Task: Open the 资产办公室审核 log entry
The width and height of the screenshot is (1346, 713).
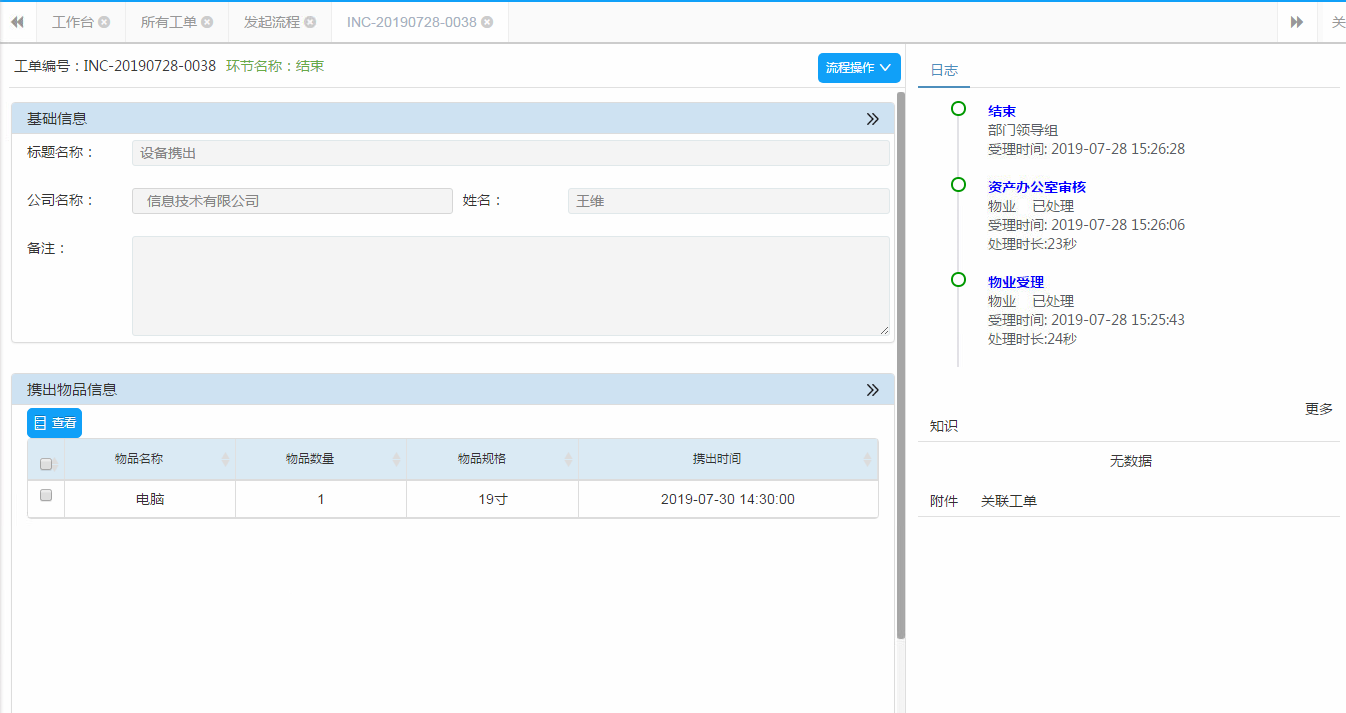Action: point(1036,187)
